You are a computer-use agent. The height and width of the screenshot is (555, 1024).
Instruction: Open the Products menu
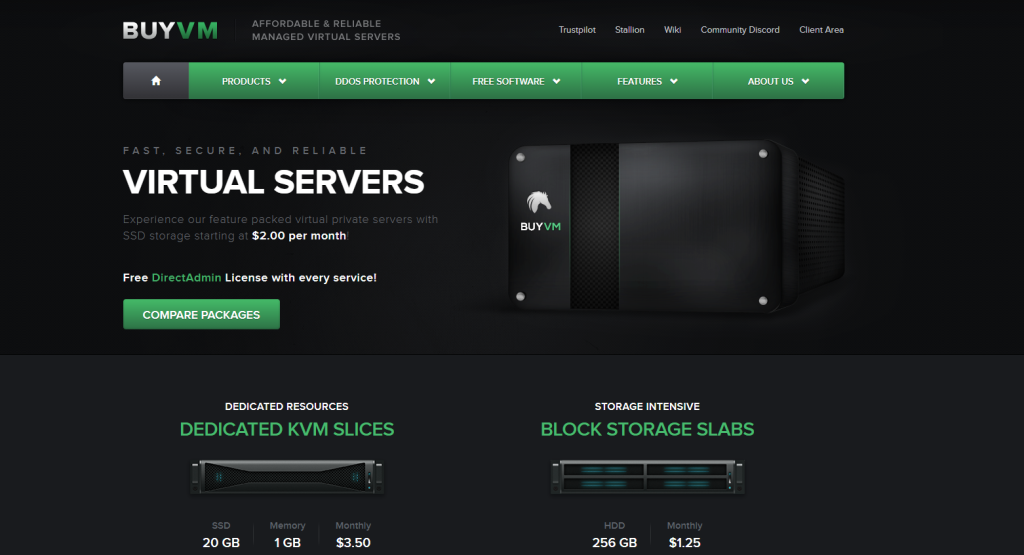coord(254,81)
